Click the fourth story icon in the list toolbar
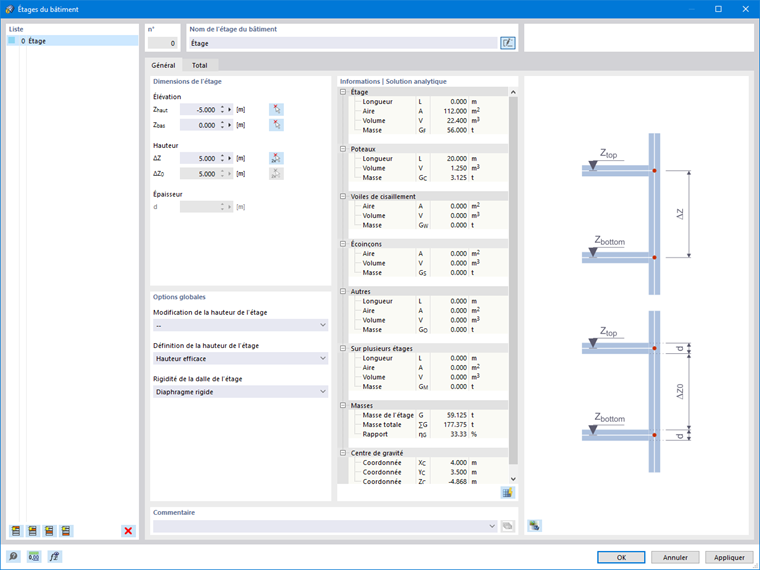Viewport: 760px width, 570px height. coord(65,531)
